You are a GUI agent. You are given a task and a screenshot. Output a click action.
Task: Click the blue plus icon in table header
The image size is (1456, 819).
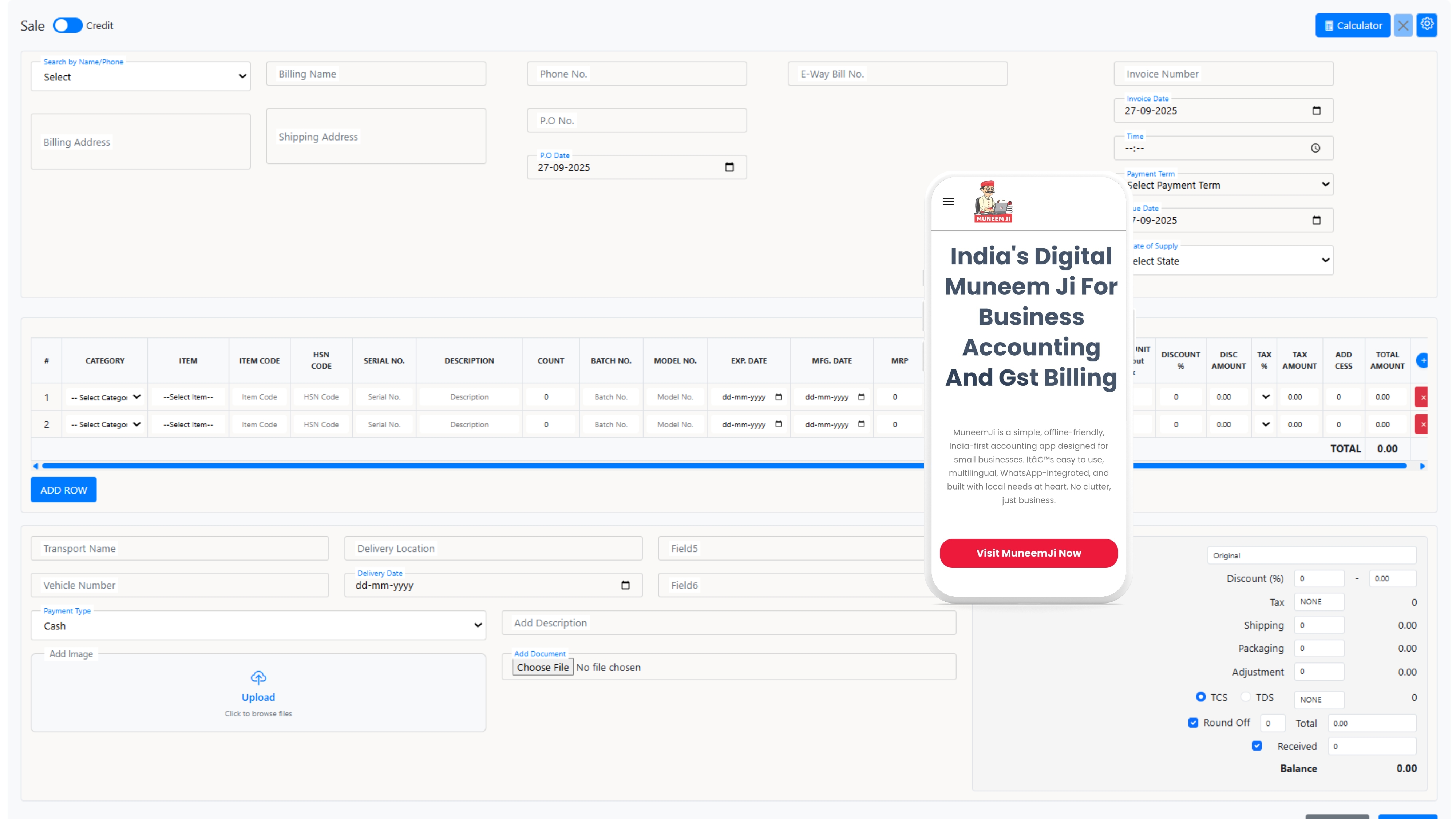1422,360
